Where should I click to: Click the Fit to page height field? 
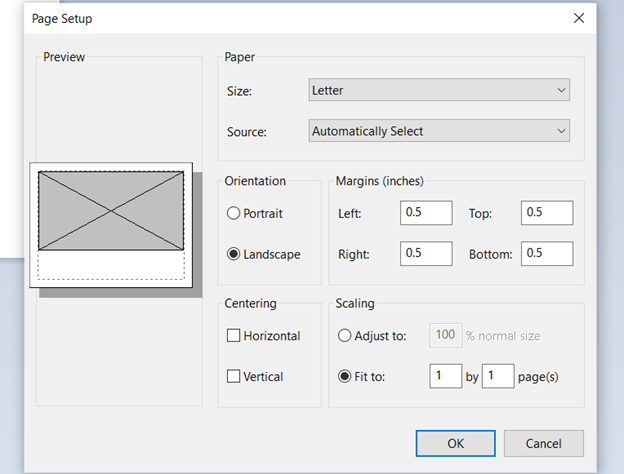click(x=497, y=376)
